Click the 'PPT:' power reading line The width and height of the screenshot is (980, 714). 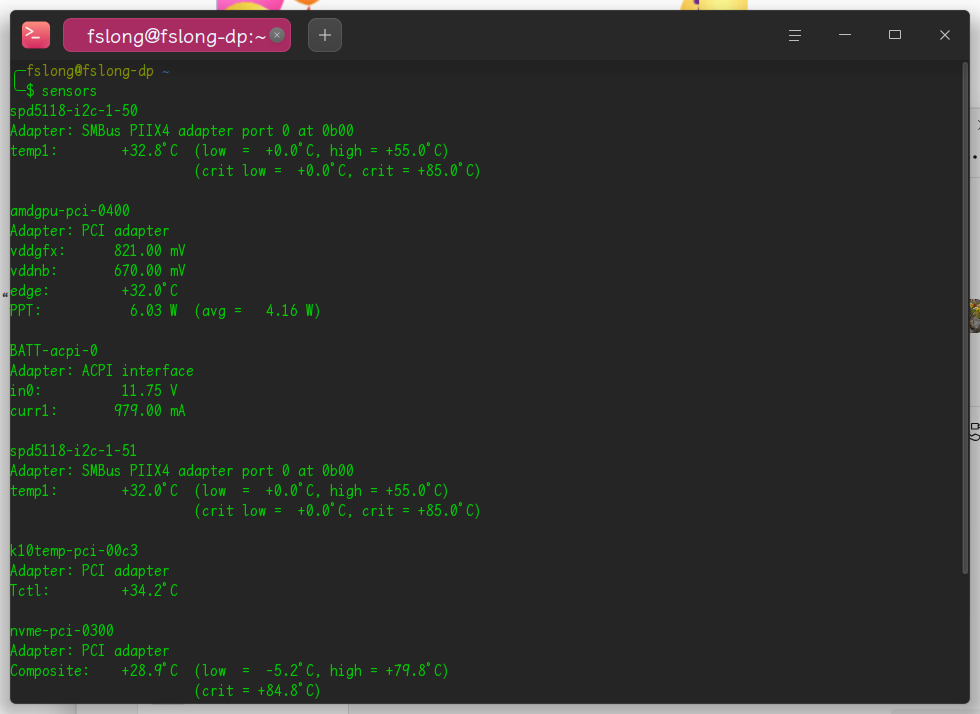click(x=165, y=311)
